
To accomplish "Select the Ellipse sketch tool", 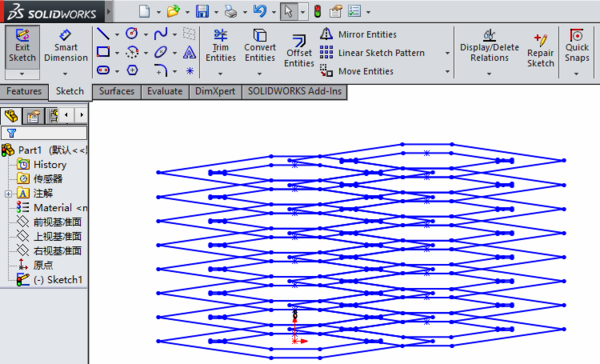I will click(160, 52).
